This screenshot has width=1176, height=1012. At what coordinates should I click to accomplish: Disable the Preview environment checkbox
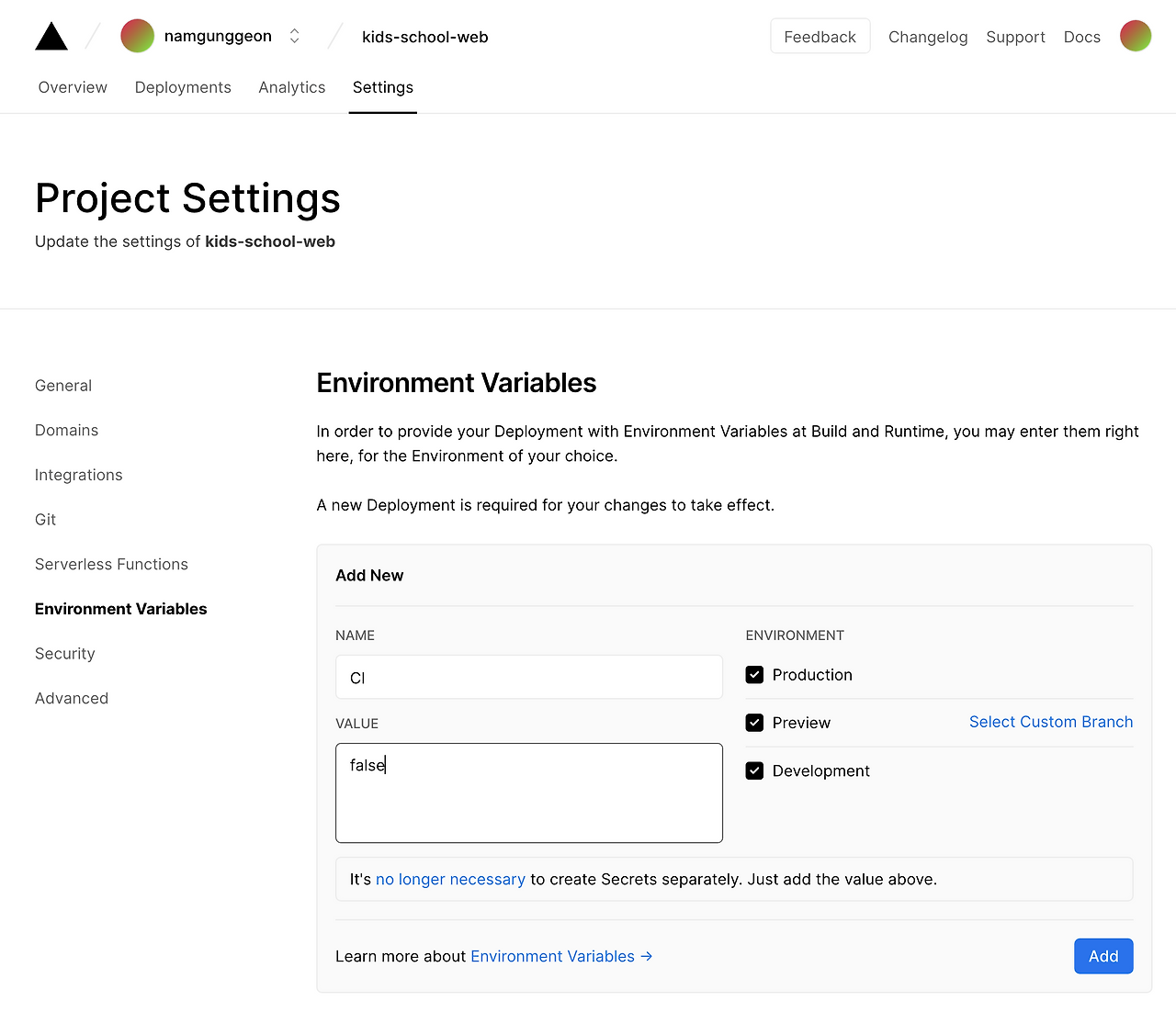(x=754, y=723)
